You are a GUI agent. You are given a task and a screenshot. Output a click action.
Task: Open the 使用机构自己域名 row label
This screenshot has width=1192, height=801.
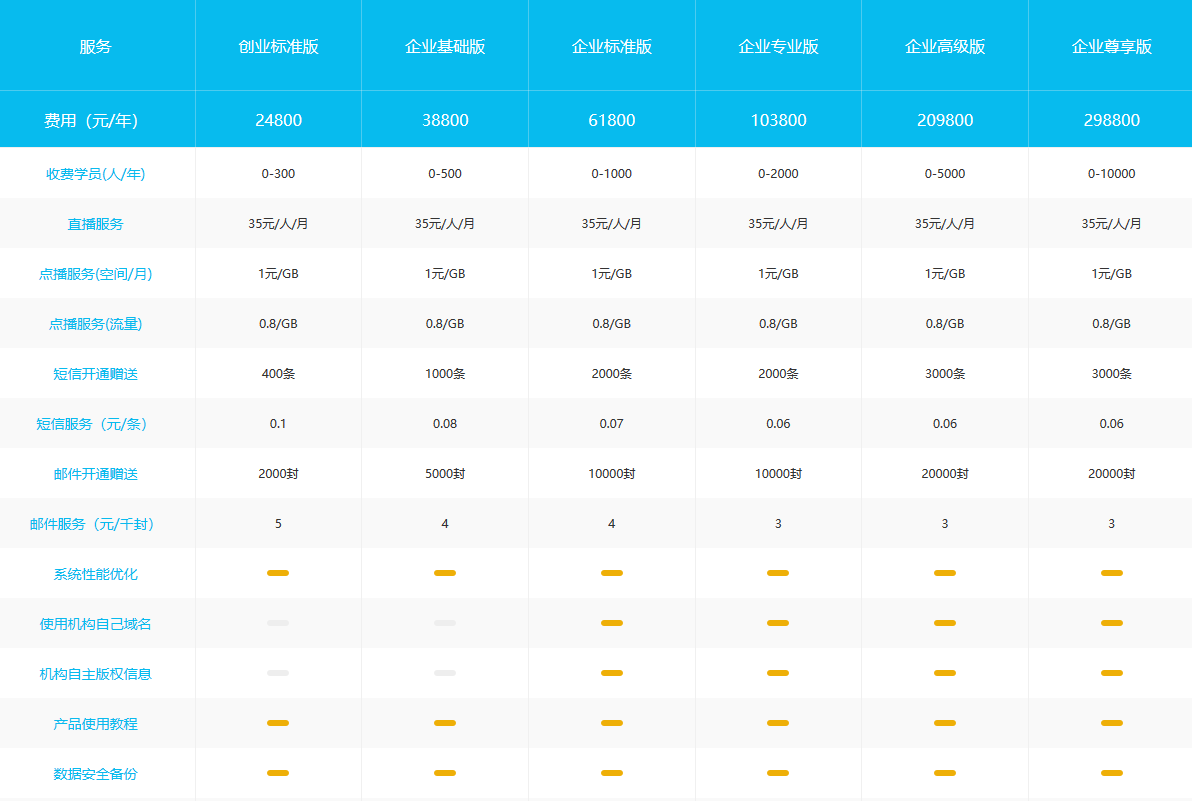[95, 624]
